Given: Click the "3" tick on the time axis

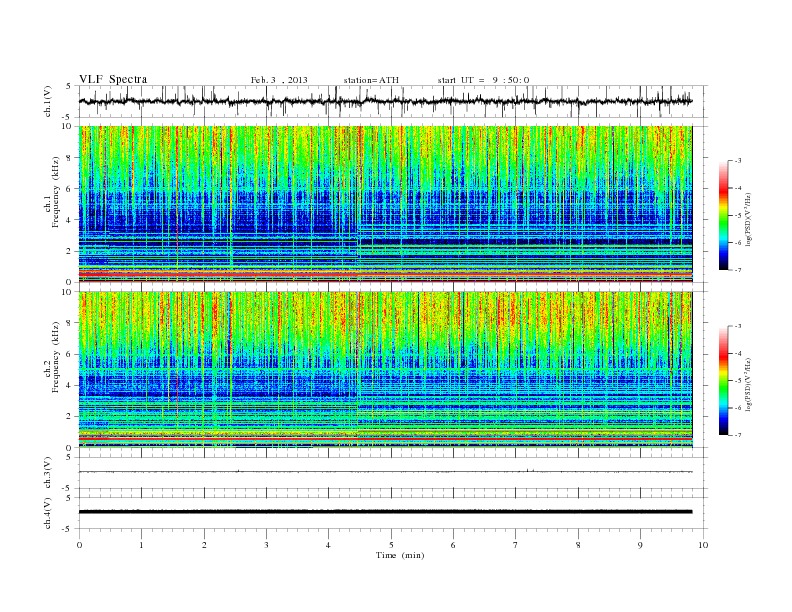Looking at the screenshot, I should pyautogui.click(x=266, y=545).
